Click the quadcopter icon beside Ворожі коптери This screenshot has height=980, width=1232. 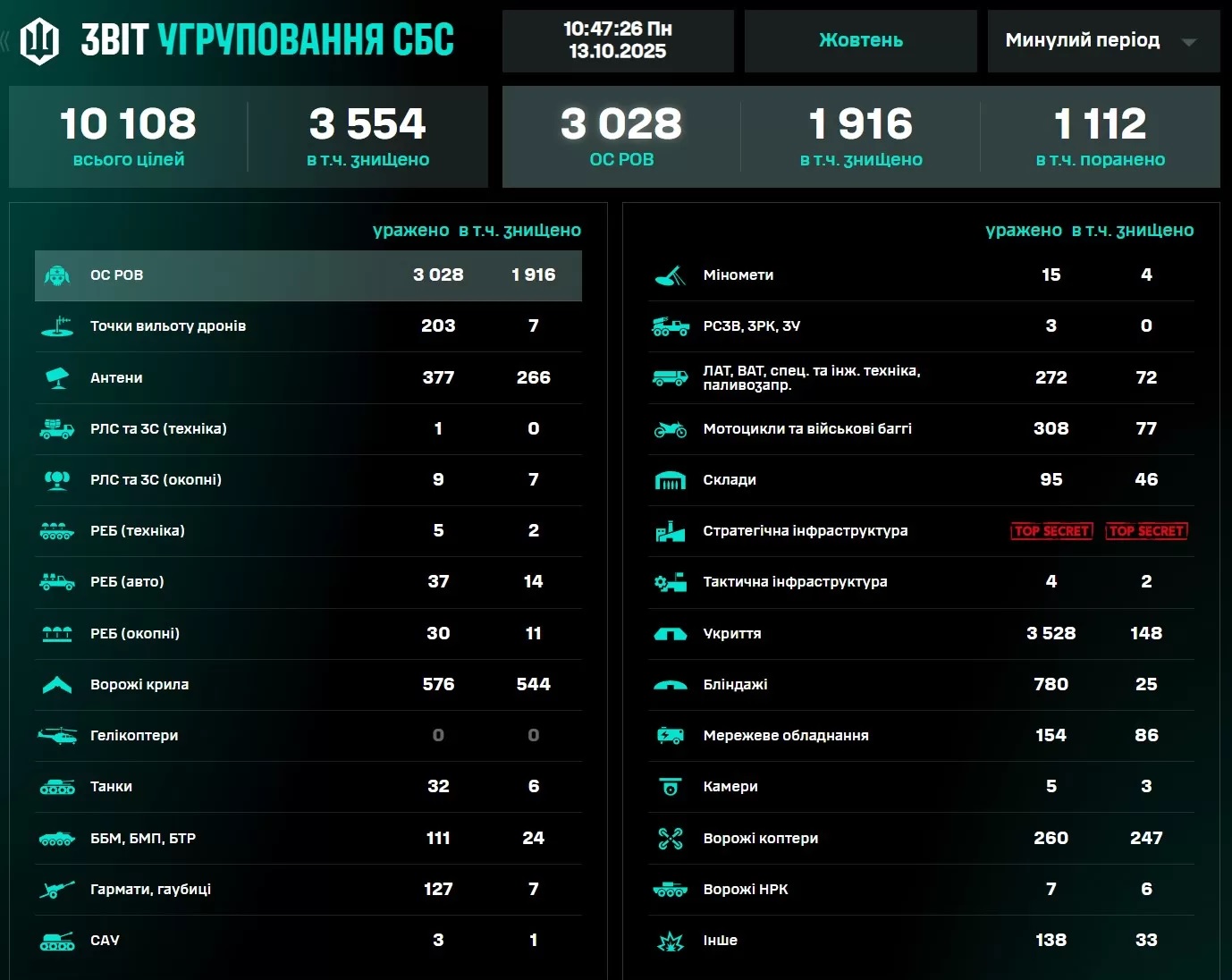670,839
